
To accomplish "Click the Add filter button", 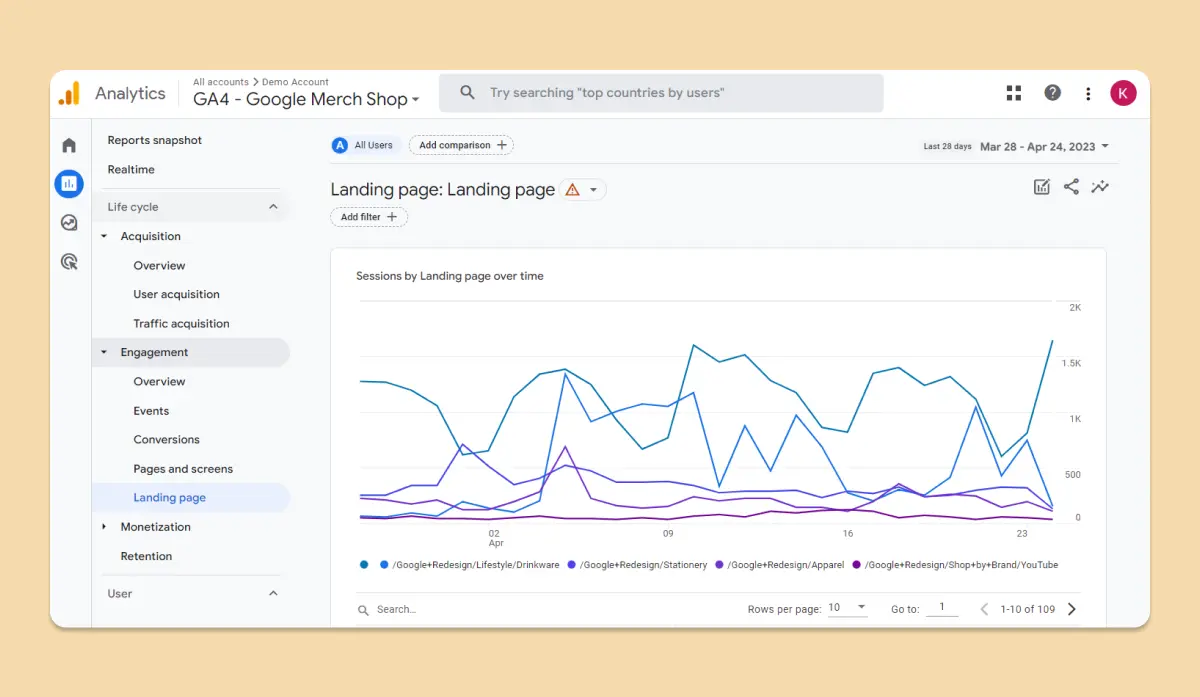I will tap(369, 217).
